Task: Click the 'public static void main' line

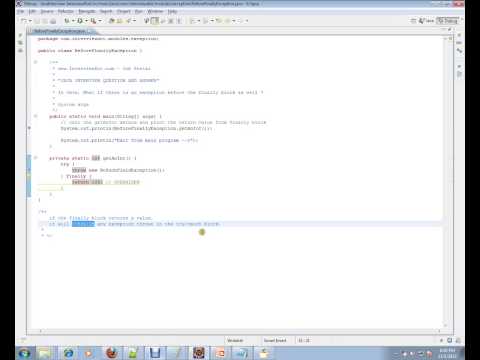Action: point(105,116)
